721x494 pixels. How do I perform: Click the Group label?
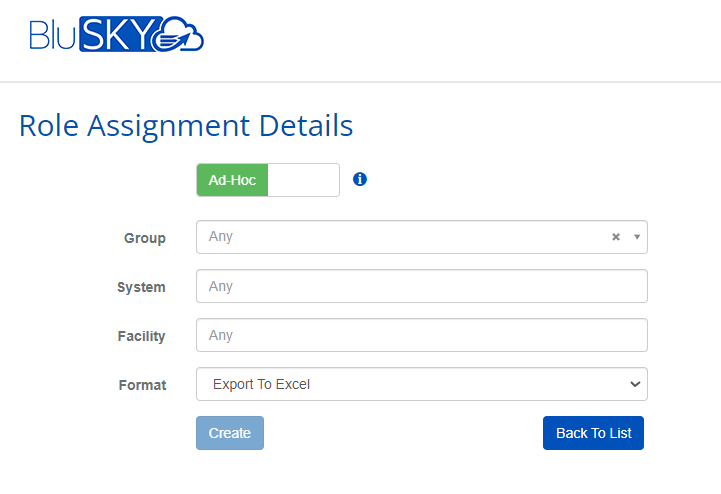[145, 238]
